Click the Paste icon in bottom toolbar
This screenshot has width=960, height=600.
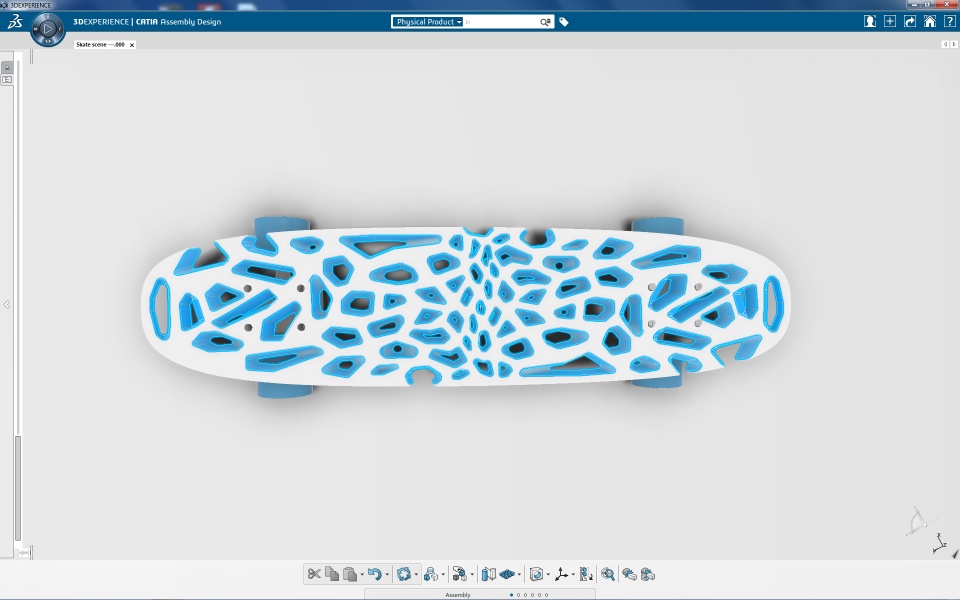(x=350, y=574)
